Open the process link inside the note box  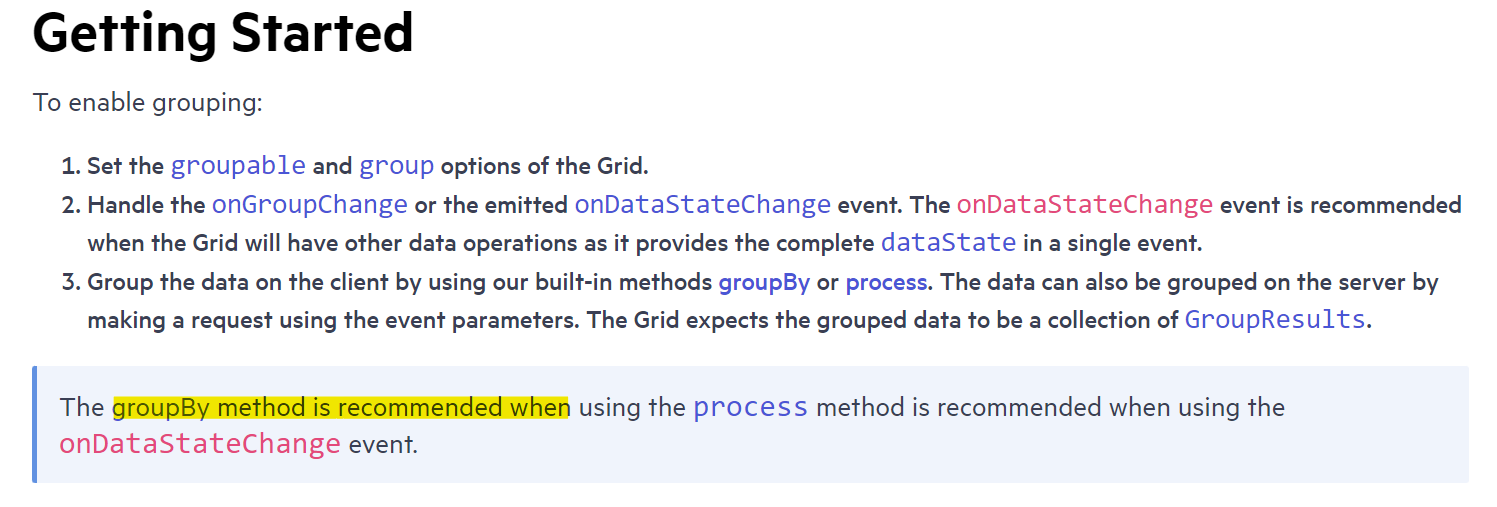coord(750,407)
